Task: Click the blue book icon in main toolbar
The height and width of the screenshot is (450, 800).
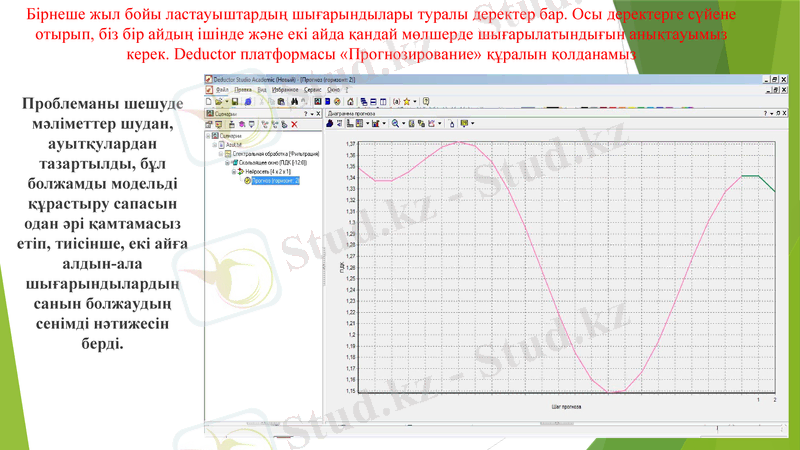Action: (328, 102)
